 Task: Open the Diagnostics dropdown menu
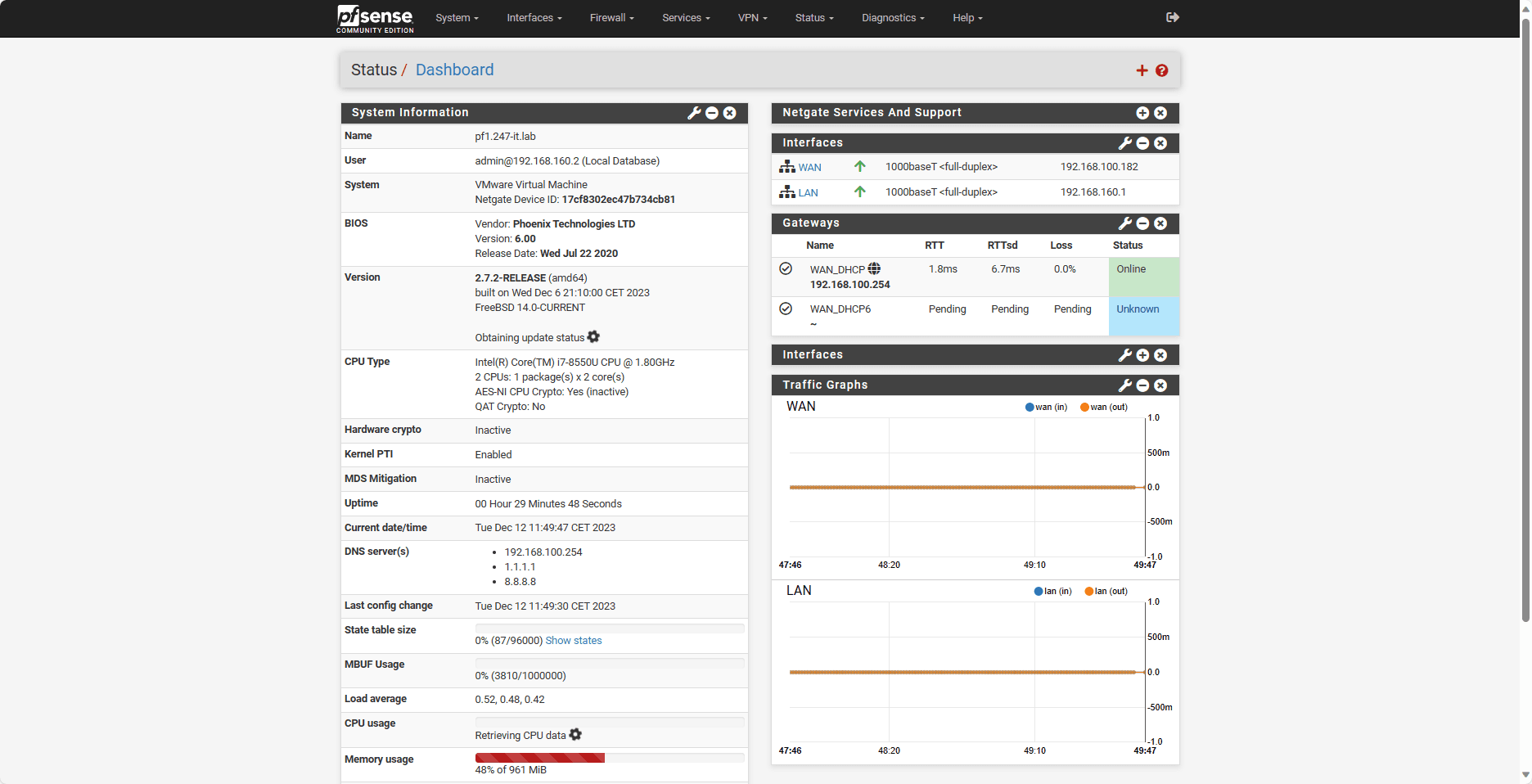tap(892, 18)
